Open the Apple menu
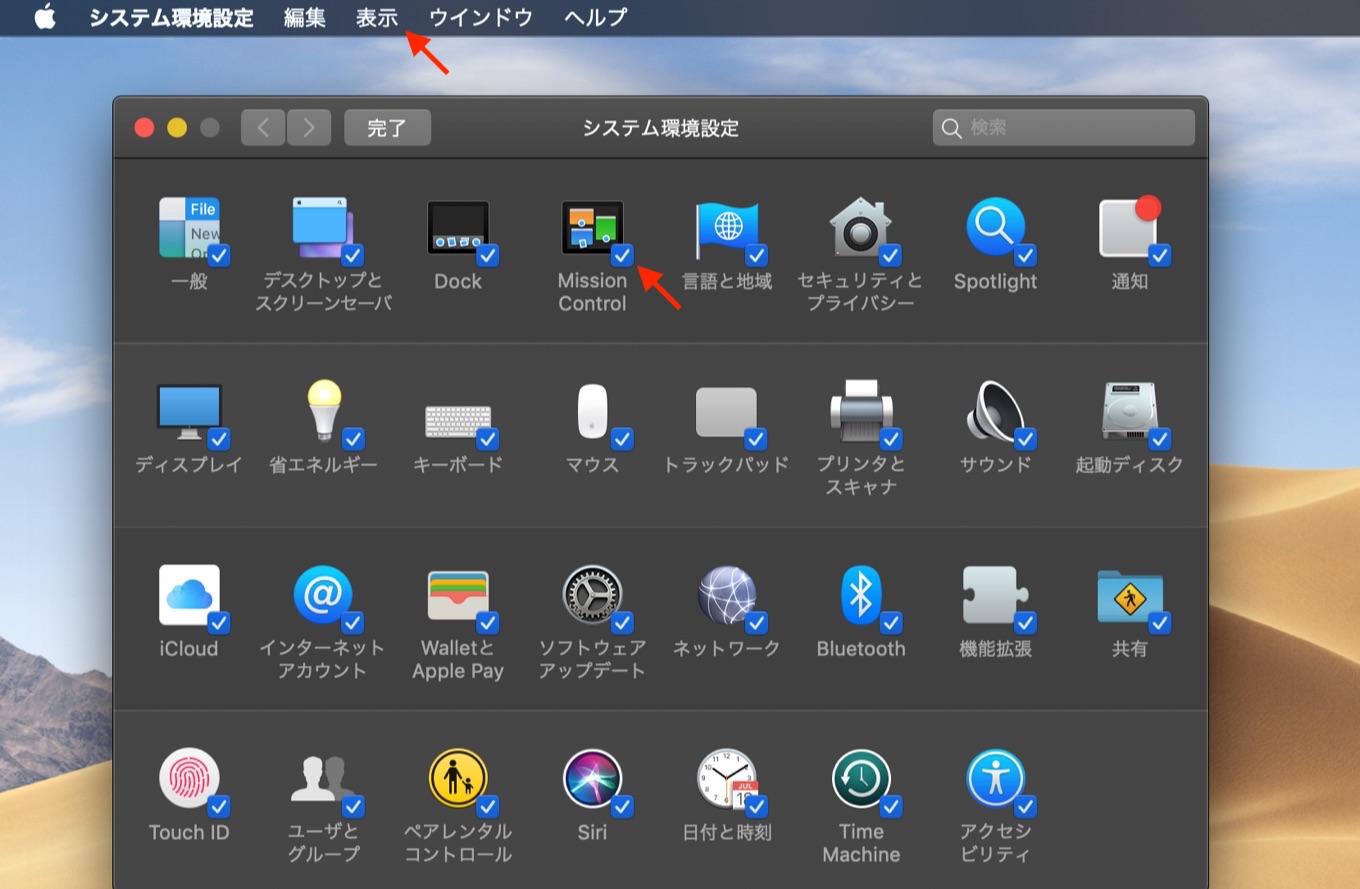The height and width of the screenshot is (889, 1360). (x=45, y=17)
